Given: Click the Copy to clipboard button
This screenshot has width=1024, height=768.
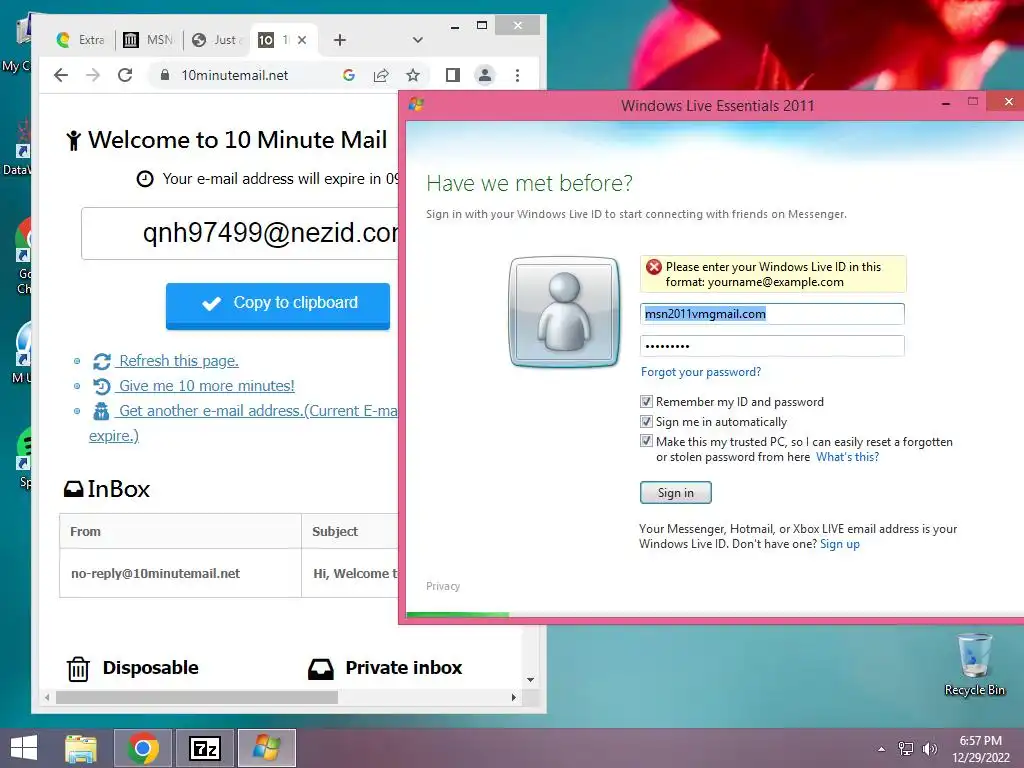Looking at the screenshot, I should click(278, 304).
